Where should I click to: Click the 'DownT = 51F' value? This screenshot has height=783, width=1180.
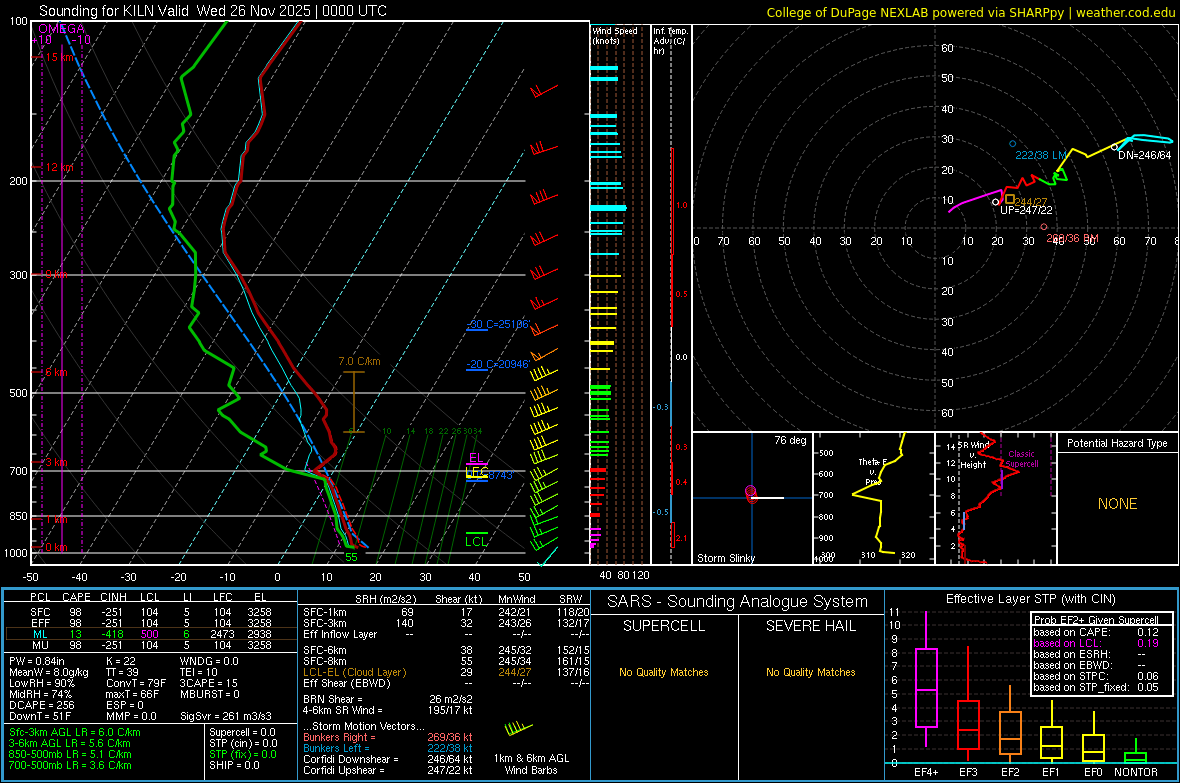40,716
